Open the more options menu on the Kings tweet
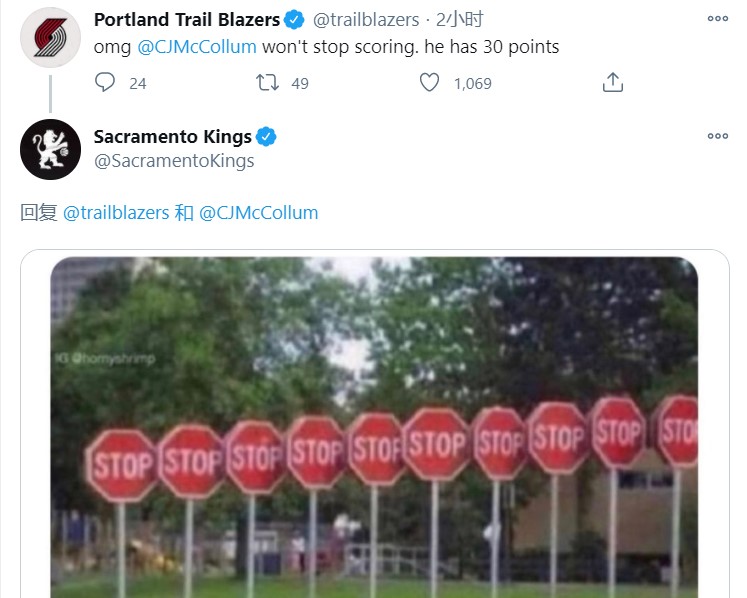Viewport: 747px width, 598px height. (x=717, y=137)
